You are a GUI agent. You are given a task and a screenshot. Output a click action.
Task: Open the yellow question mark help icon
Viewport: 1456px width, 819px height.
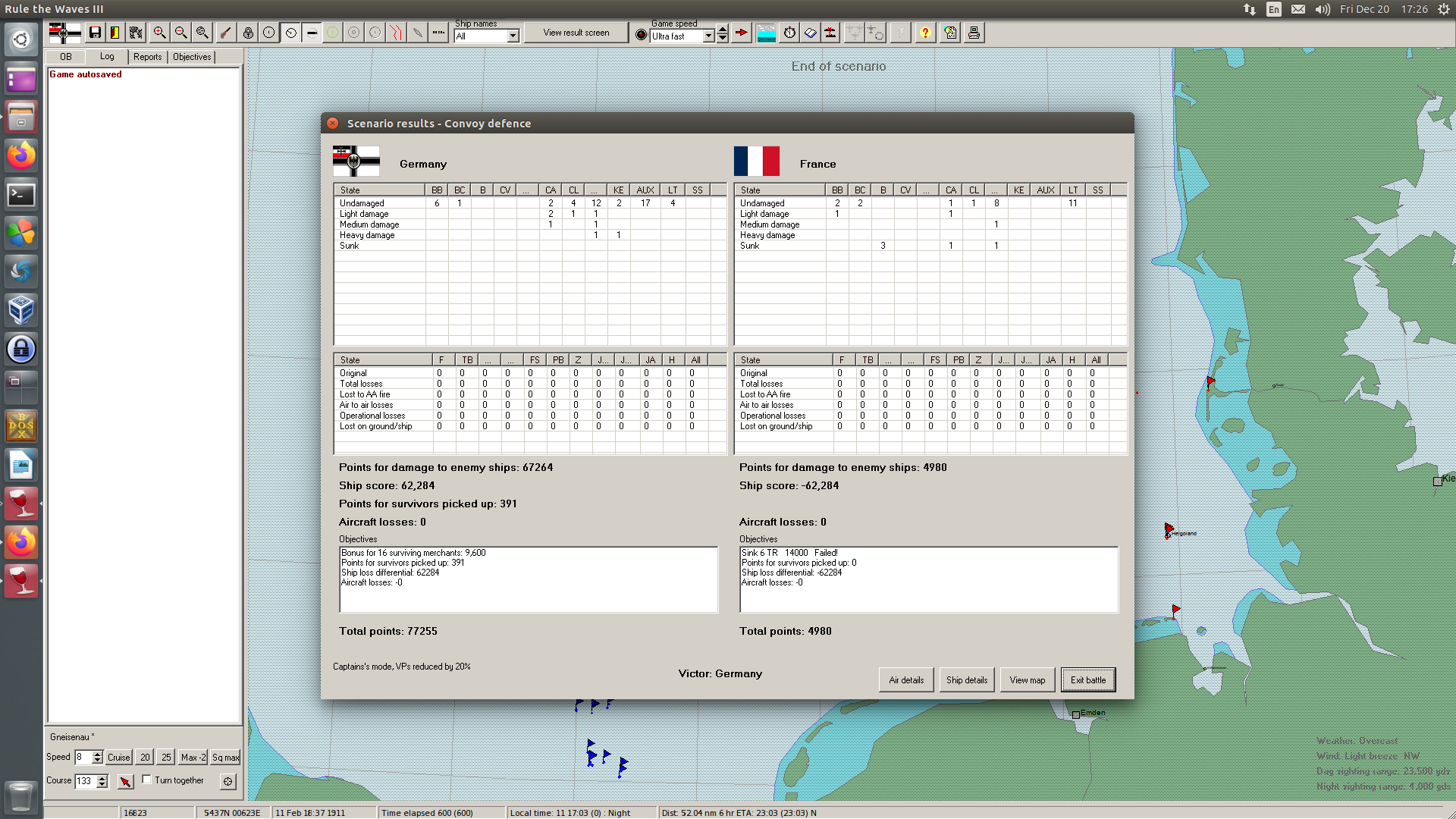point(925,33)
